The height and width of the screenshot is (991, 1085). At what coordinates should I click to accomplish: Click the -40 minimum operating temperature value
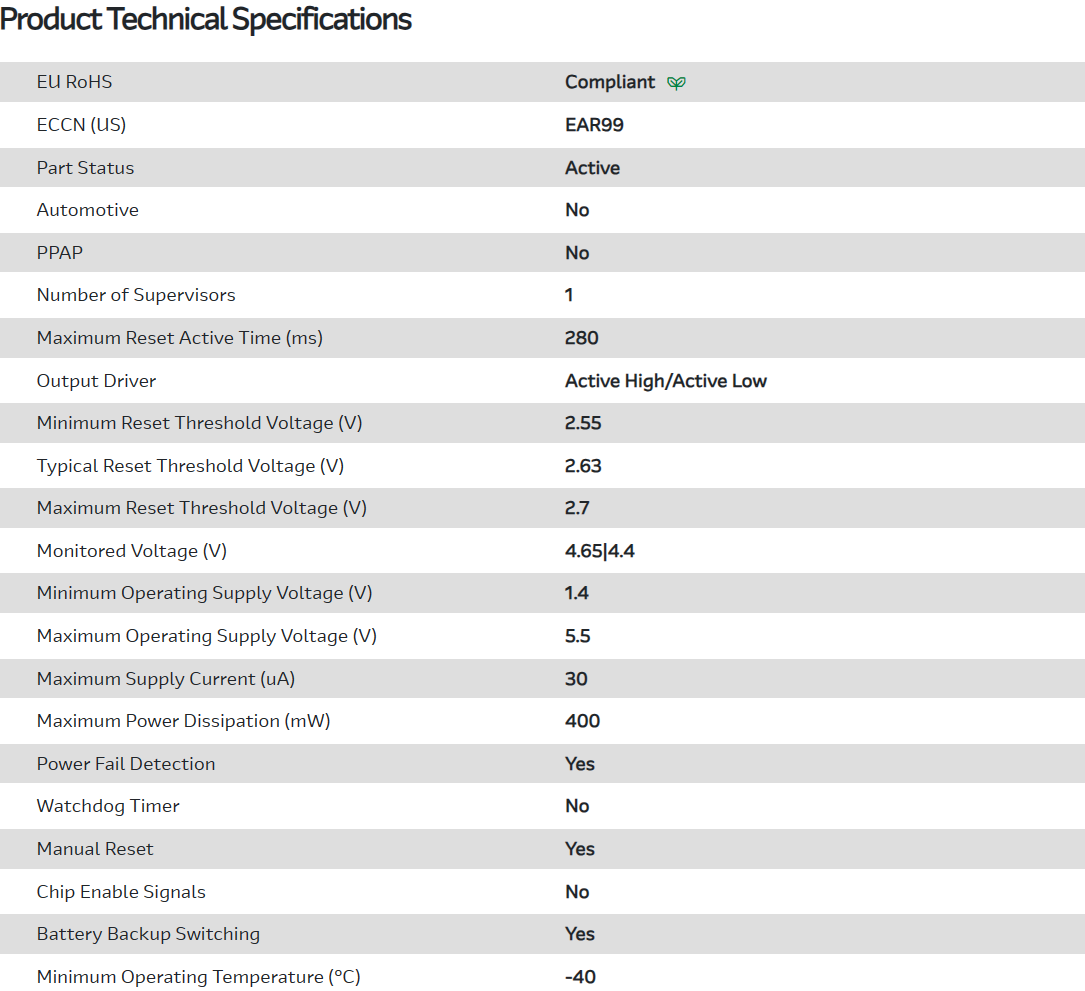[x=580, y=977]
